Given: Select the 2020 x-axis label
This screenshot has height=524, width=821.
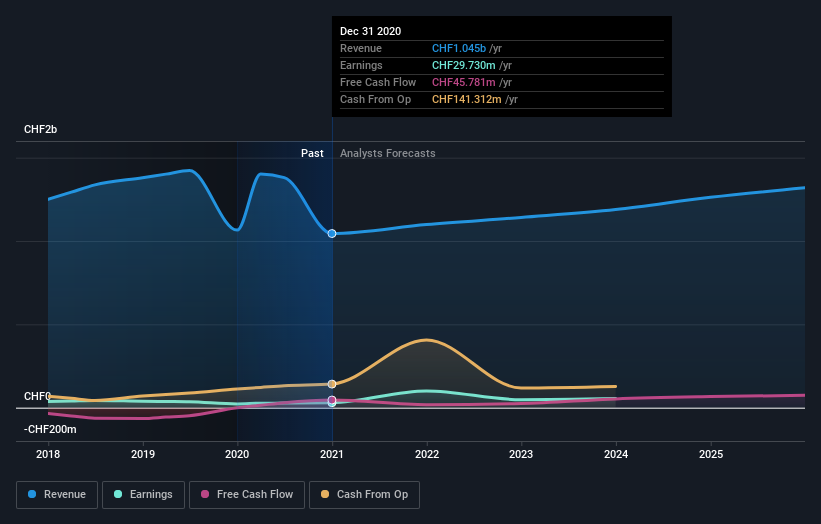Looking at the screenshot, I should 237,454.
